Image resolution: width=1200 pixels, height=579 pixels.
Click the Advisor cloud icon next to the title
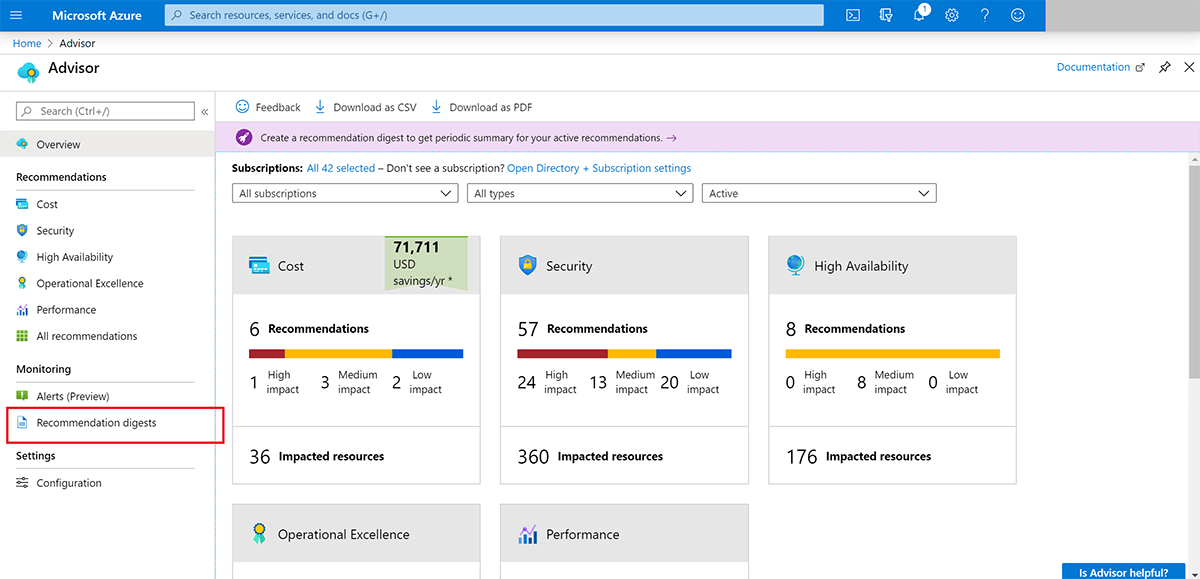pos(28,70)
